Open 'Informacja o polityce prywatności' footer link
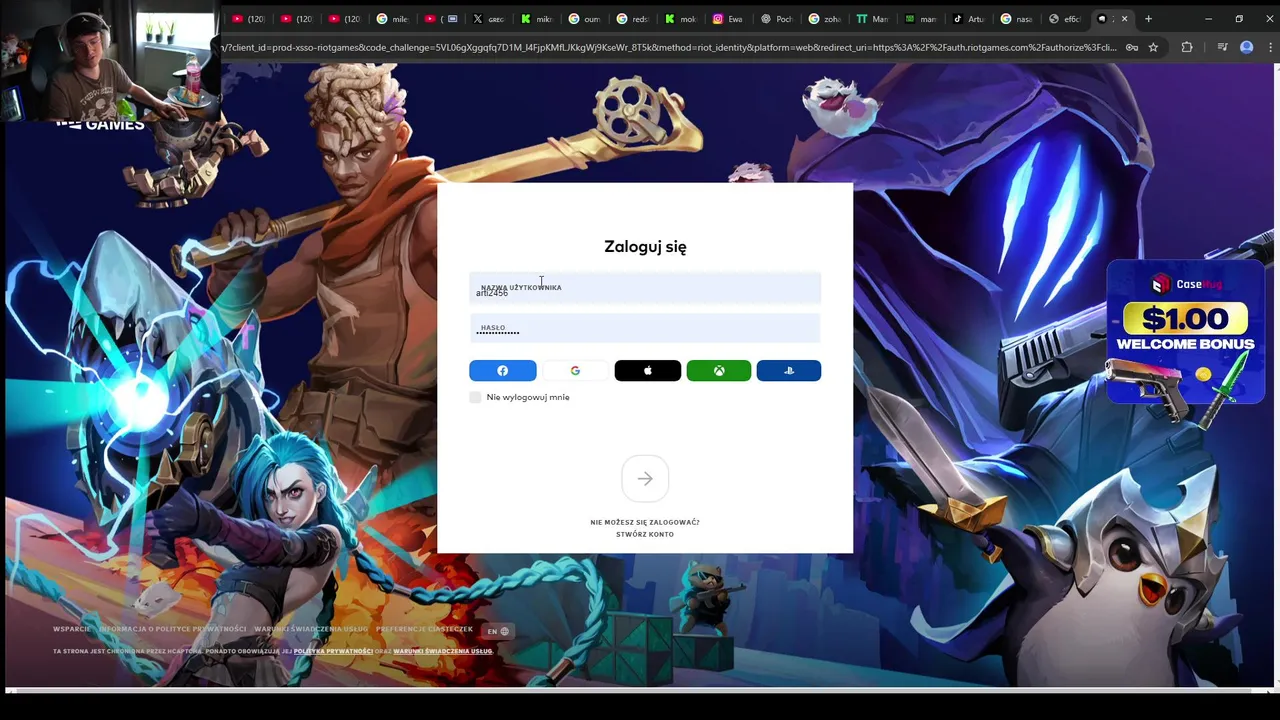 [172, 629]
